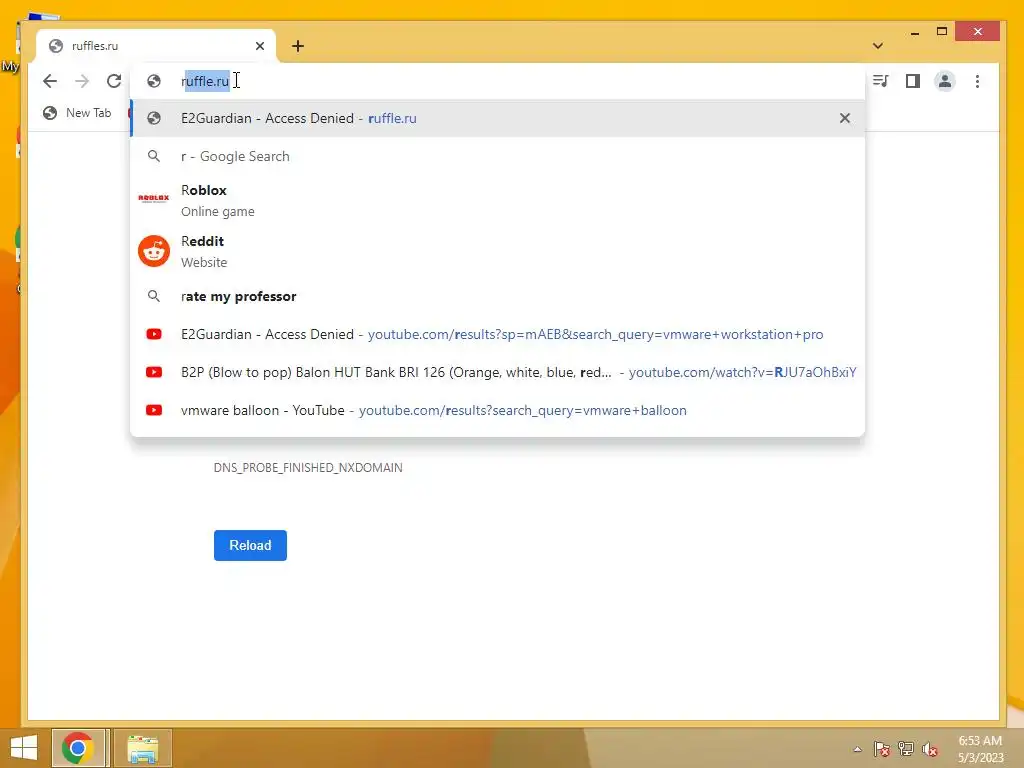Open vmware workstation pro YouTube results suggestion
Viewport: 1024px width, 768px height.
point(498,334)
